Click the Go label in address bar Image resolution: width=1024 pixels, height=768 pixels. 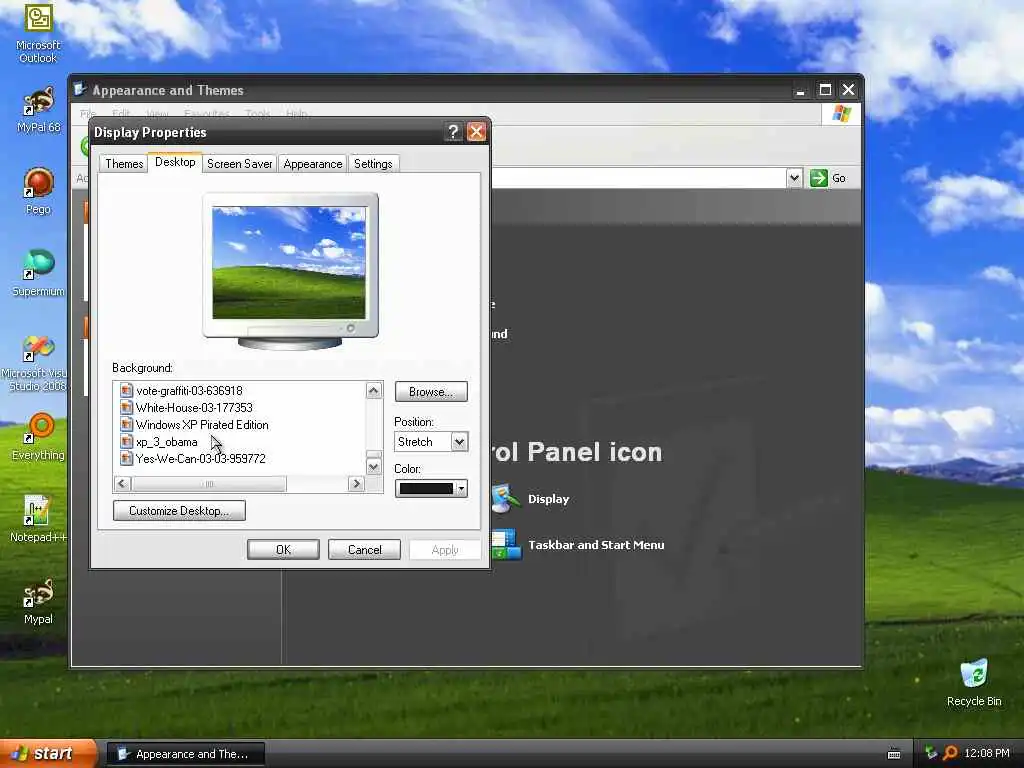pyautogui.click(x=839, y=178)
